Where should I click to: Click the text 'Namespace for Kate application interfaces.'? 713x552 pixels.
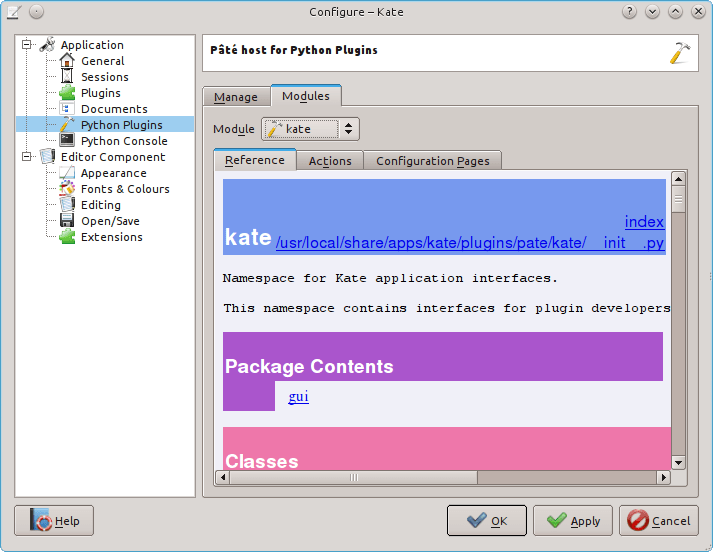pos(390,278)
